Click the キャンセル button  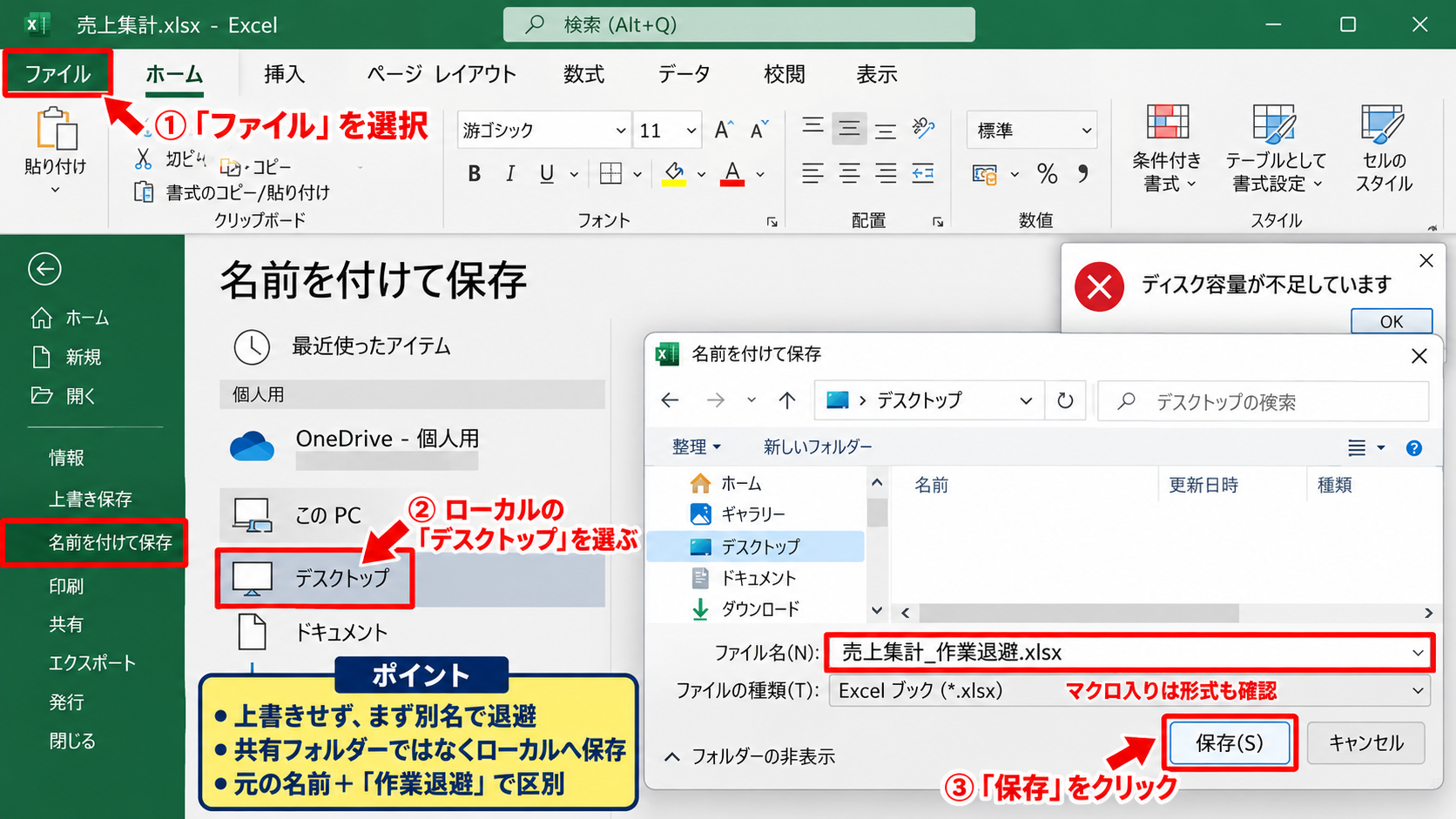pyautogui.click(x=1365, y=742)
